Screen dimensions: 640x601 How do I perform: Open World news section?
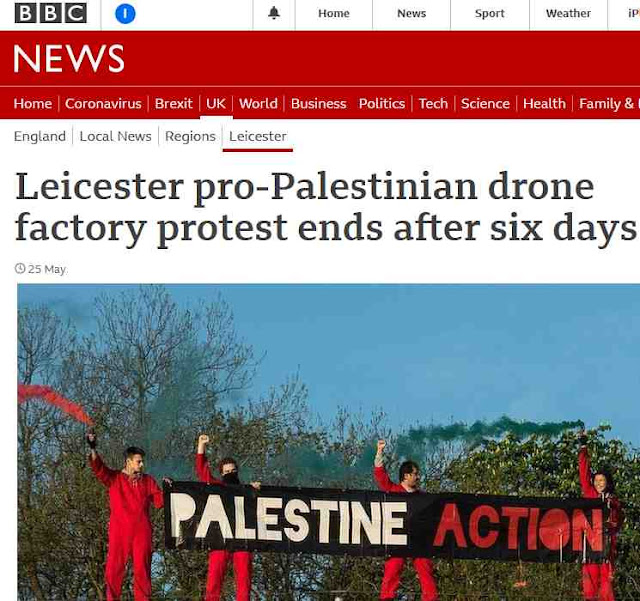point(258,104)
